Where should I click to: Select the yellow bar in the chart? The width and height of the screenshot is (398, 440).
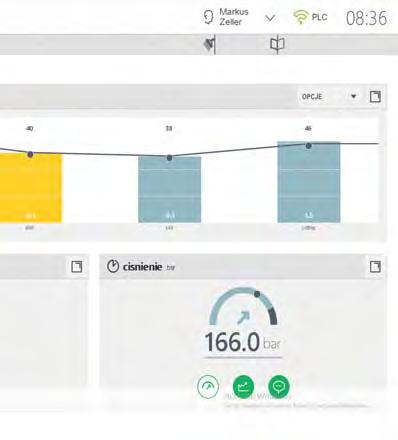[31, 188]
